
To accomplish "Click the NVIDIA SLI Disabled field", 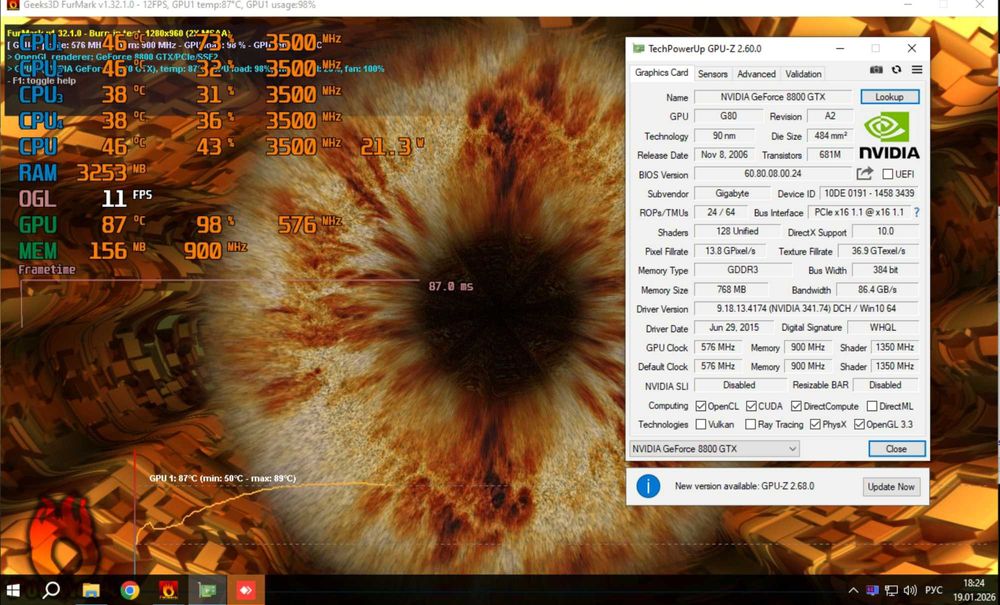I will pyautogui.click(x=739, y=385).
